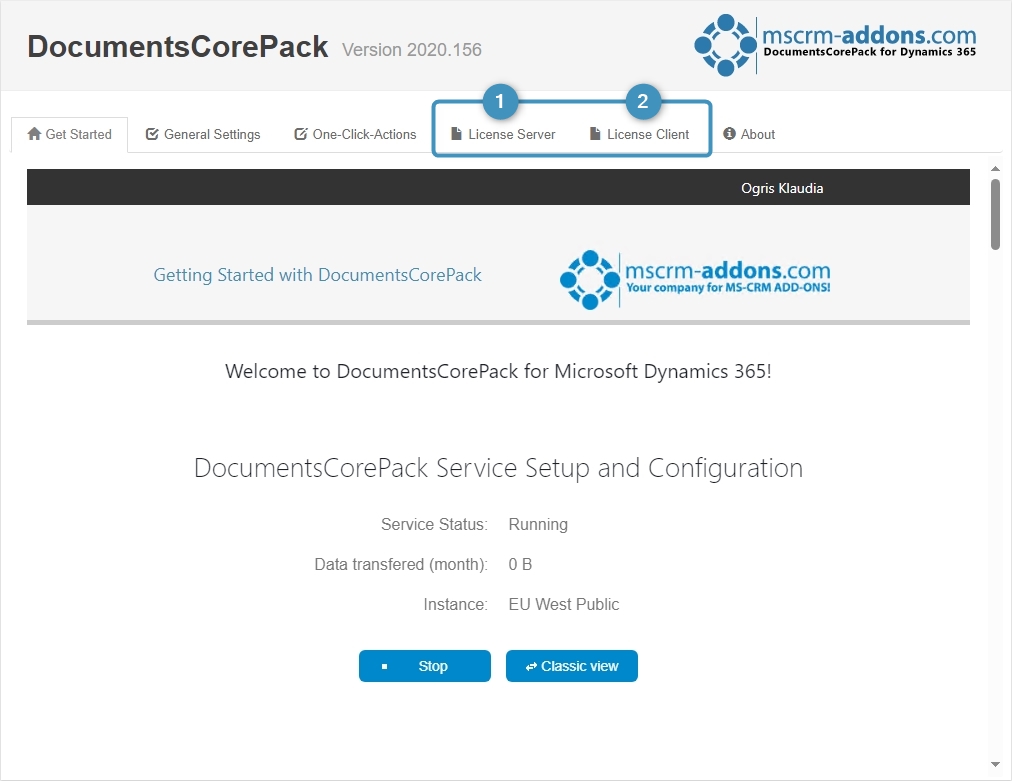Click the mscrm-addons logo in the welcome banner
This screenshot has width=1012, height=781.
point(695,279)
